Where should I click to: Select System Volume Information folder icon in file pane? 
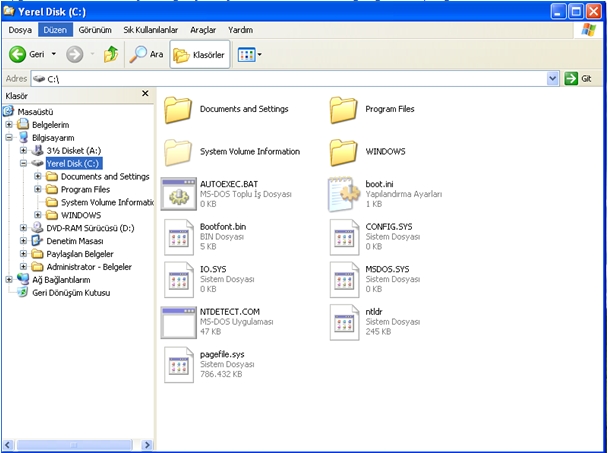click(178, 152)
